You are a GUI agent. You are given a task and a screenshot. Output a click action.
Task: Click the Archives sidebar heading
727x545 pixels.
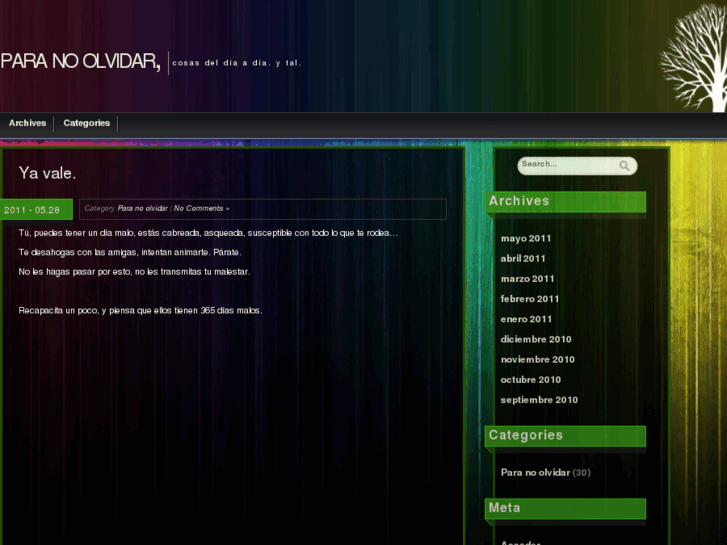566,202
